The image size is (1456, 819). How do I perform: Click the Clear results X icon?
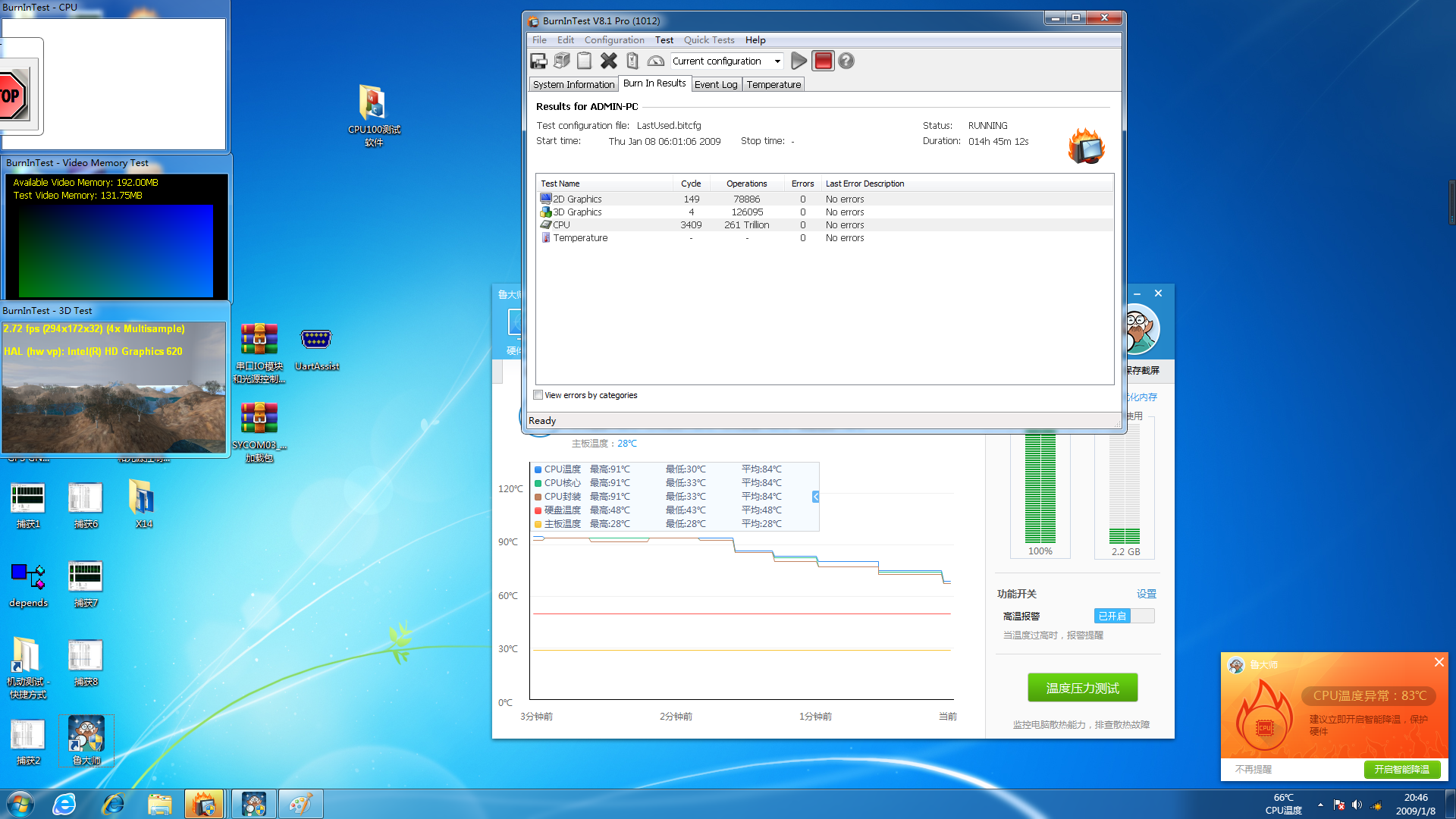tap(608, 61)
